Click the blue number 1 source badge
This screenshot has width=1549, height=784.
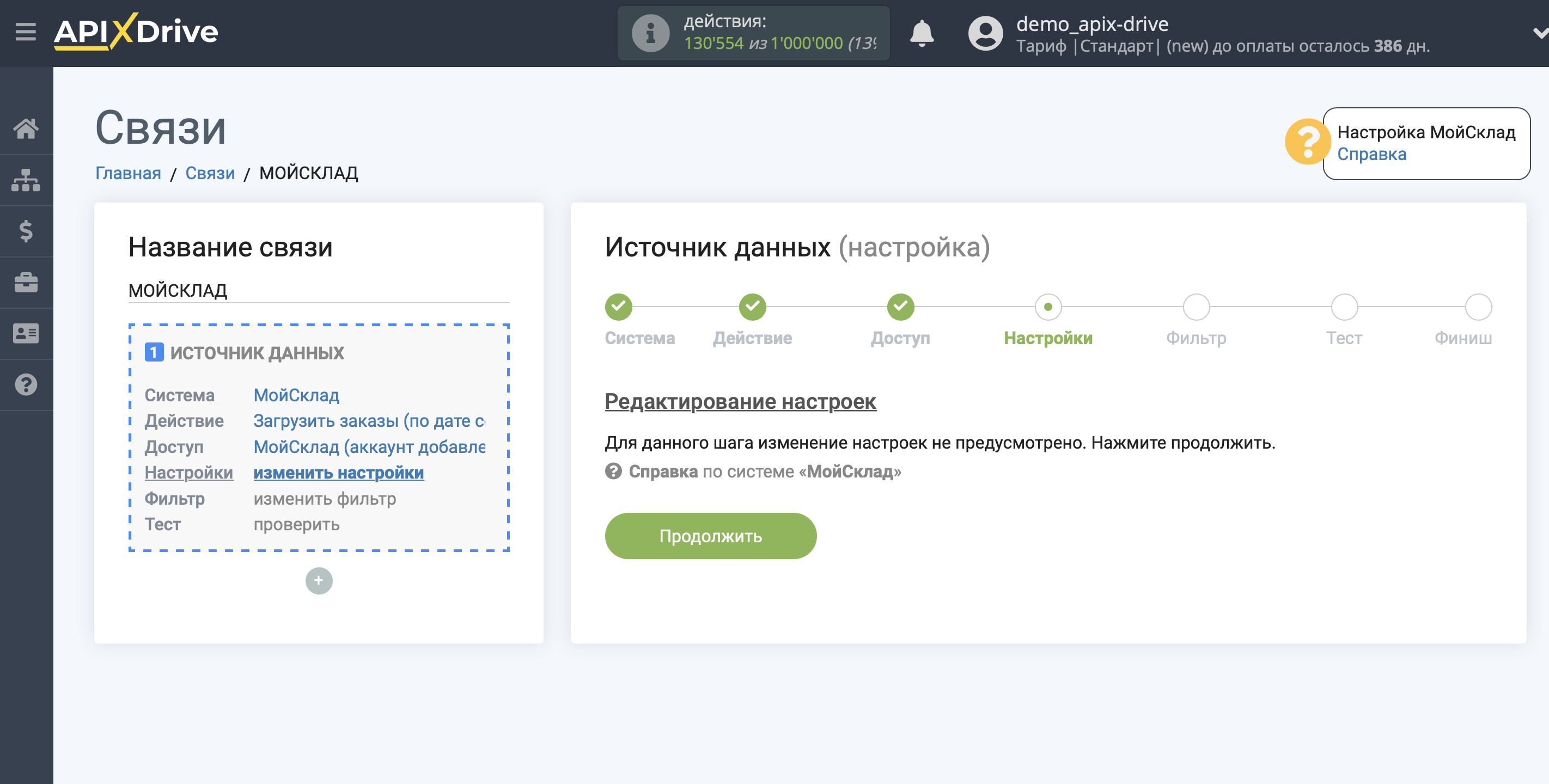[154, 352]
